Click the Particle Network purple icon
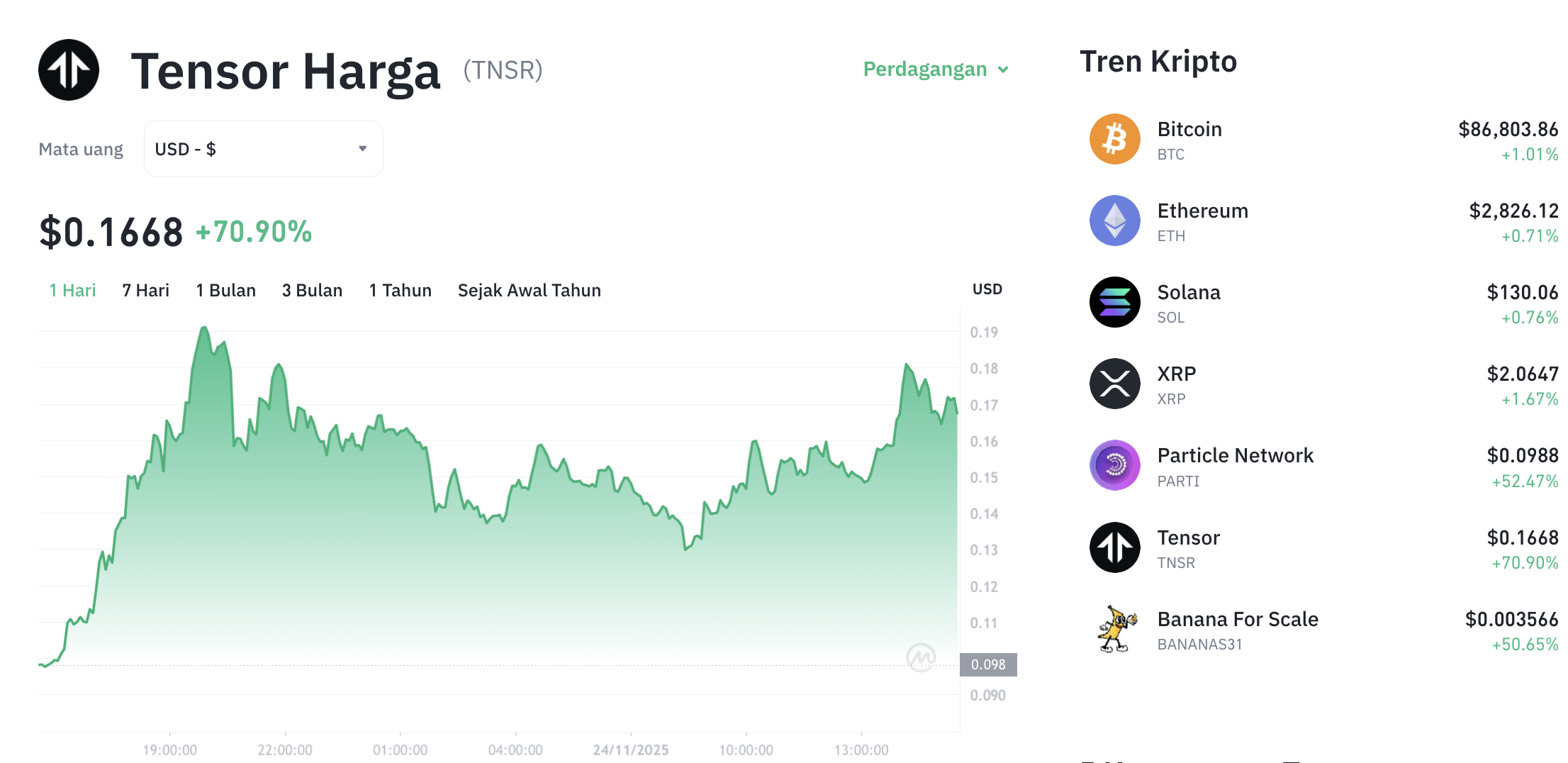This screenshot has width=1568, height=763. click(x=1114, y=465)
